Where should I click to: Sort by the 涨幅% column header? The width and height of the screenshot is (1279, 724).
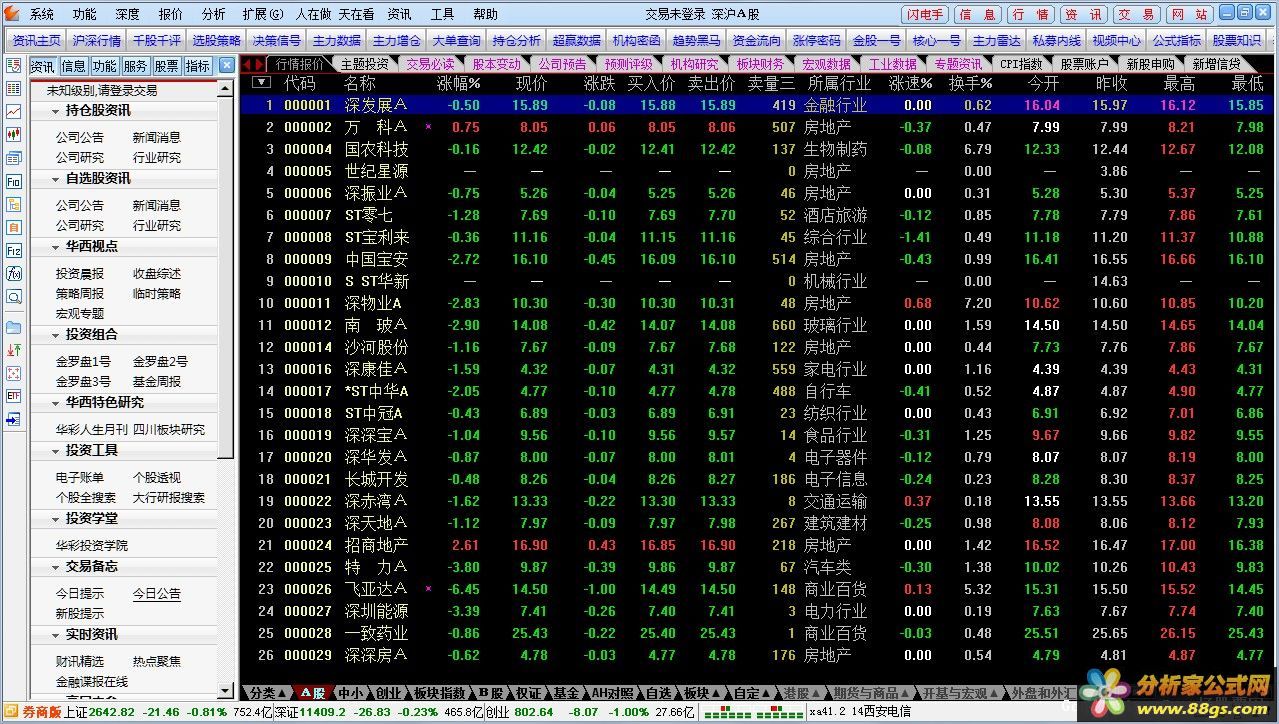(458, 83)
